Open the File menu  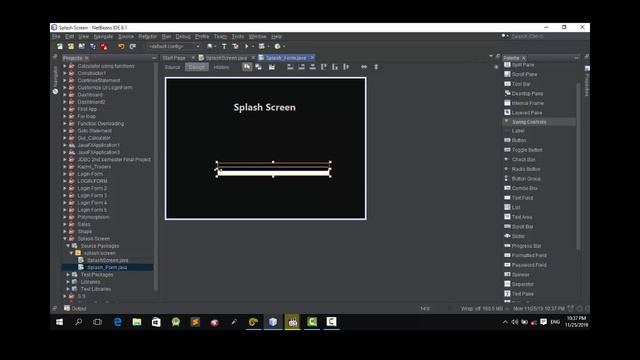click(x=56, y=37)
